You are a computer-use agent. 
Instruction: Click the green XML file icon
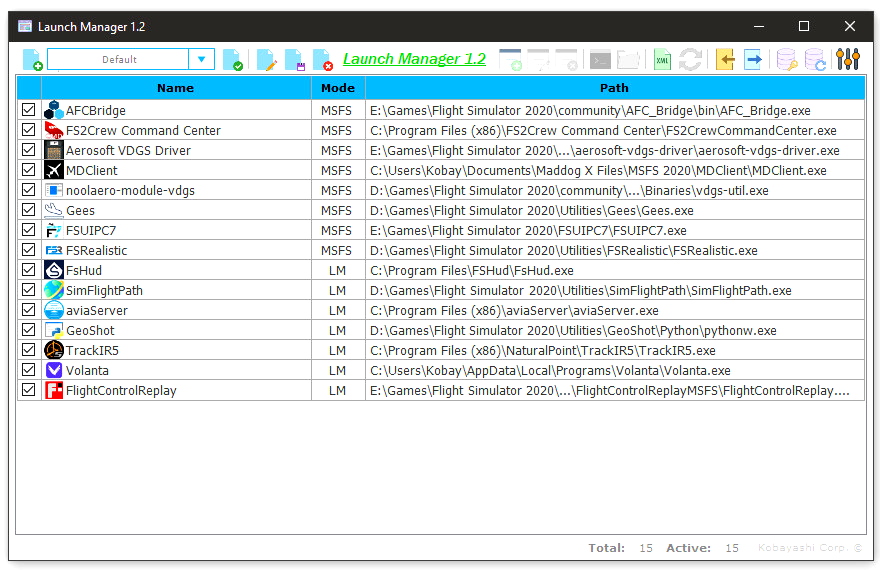[662, 59]
